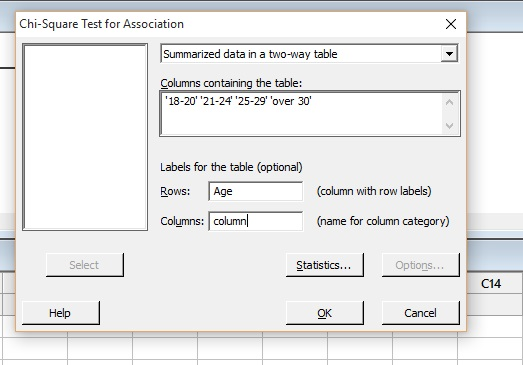Click the dialog title 'Chi-Square Test for Association'
Image resolution: width=523 pixels, height=365 pixels.
click(x=101, y=24)
